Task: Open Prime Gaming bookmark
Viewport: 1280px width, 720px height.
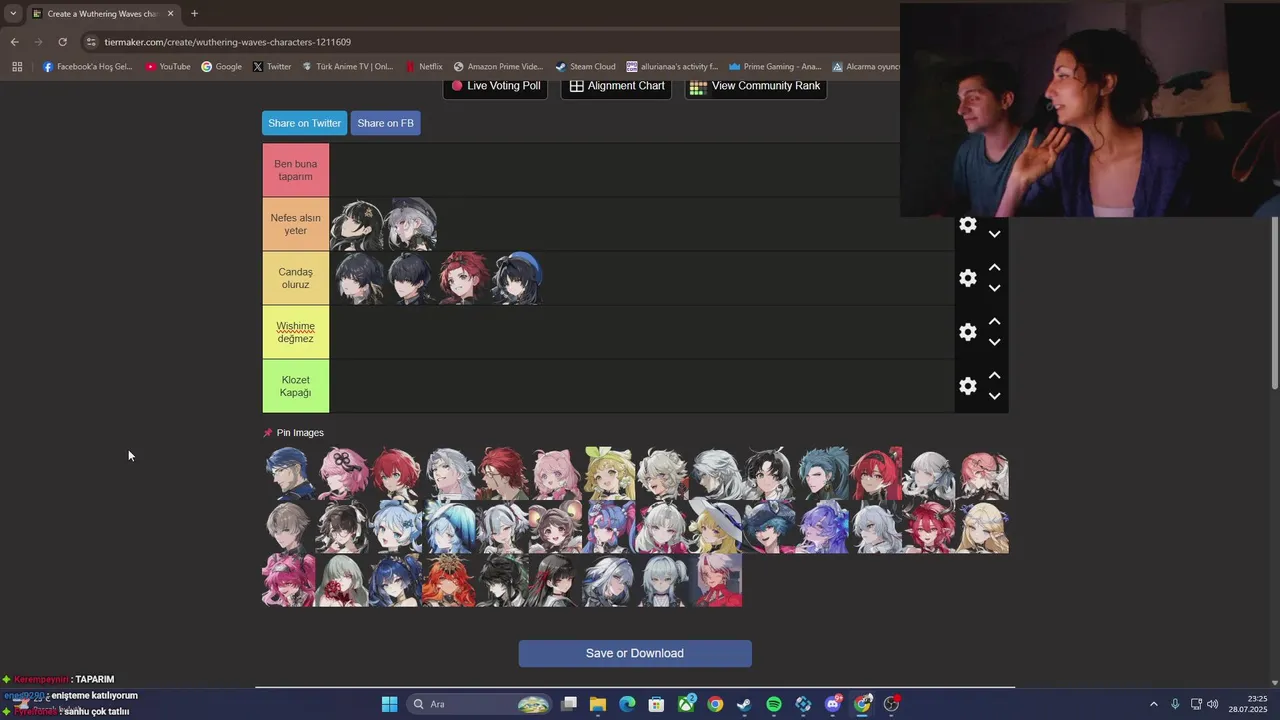Action: [775, 67]
